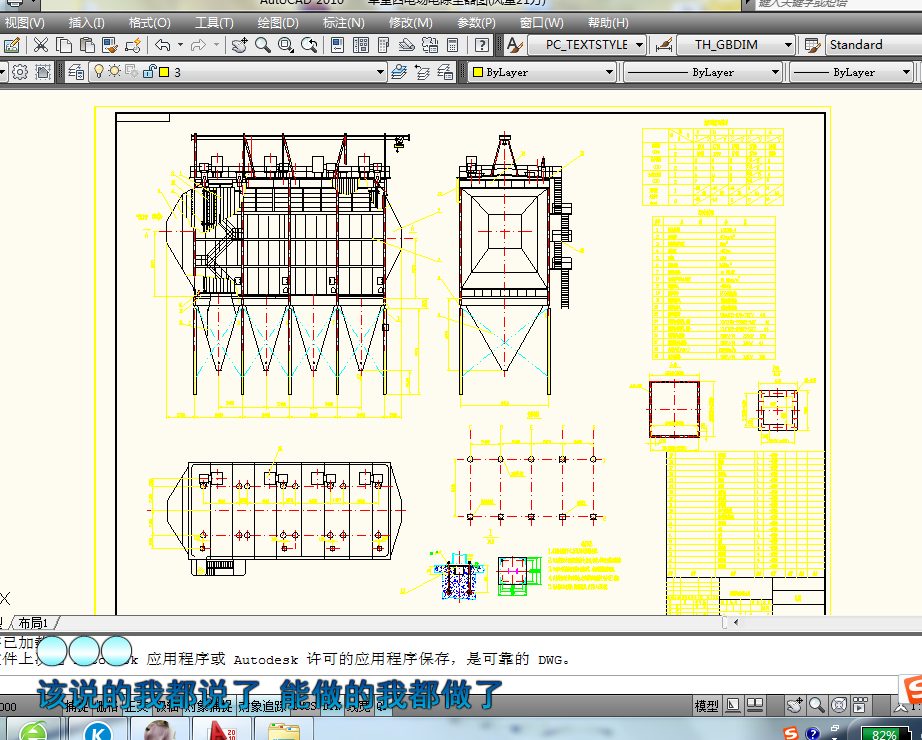The width and height of the screenshot is (922, 740).
Task: Expand the layer list dropdown
Action: [380, 72]
